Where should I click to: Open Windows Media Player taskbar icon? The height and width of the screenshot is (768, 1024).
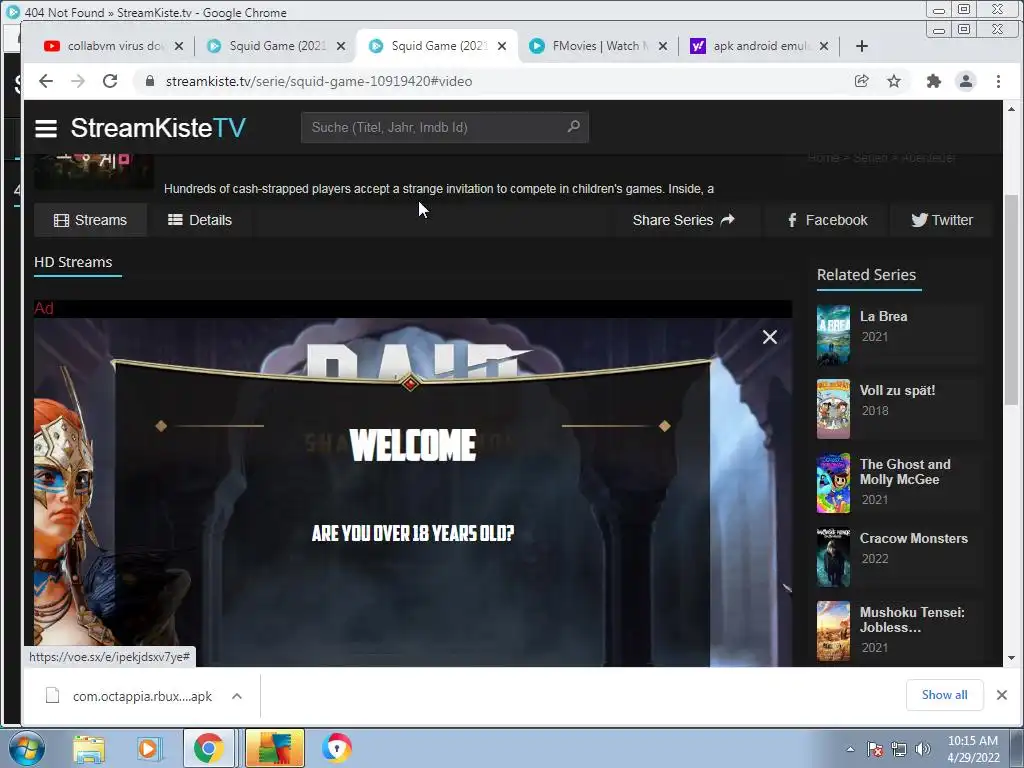pos(148,748)
